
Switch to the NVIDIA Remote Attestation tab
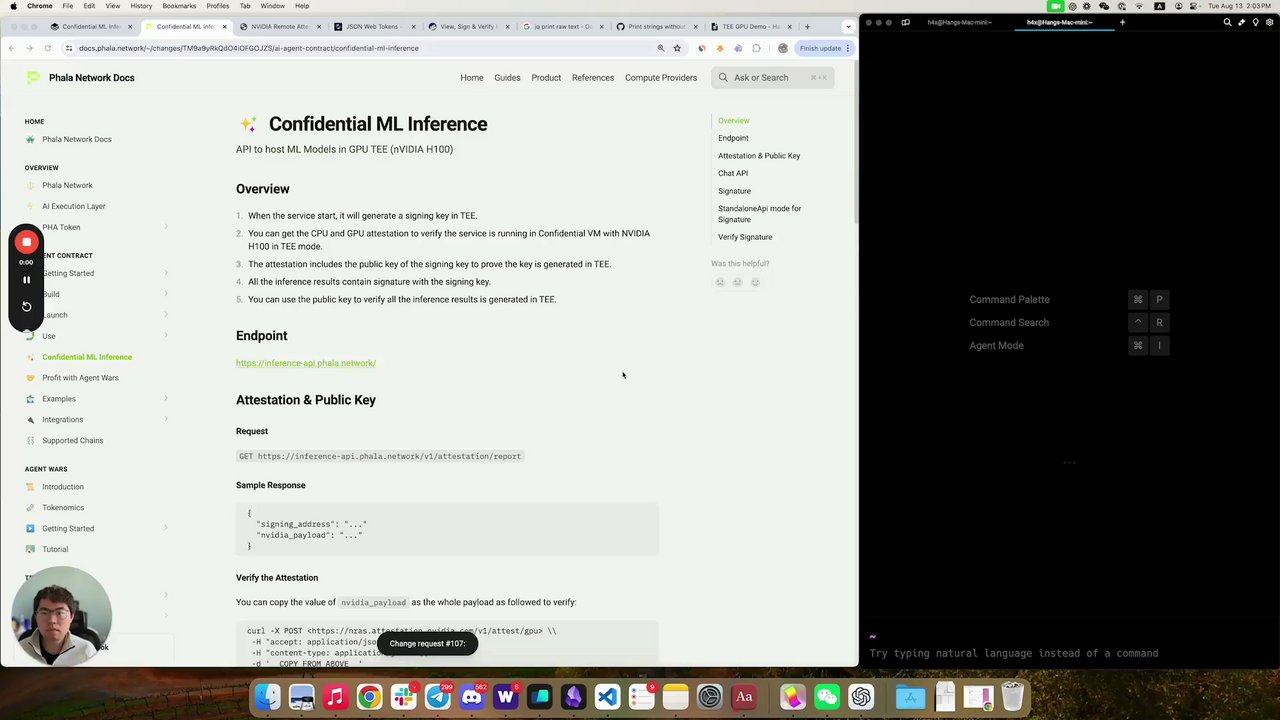point(280,27)
